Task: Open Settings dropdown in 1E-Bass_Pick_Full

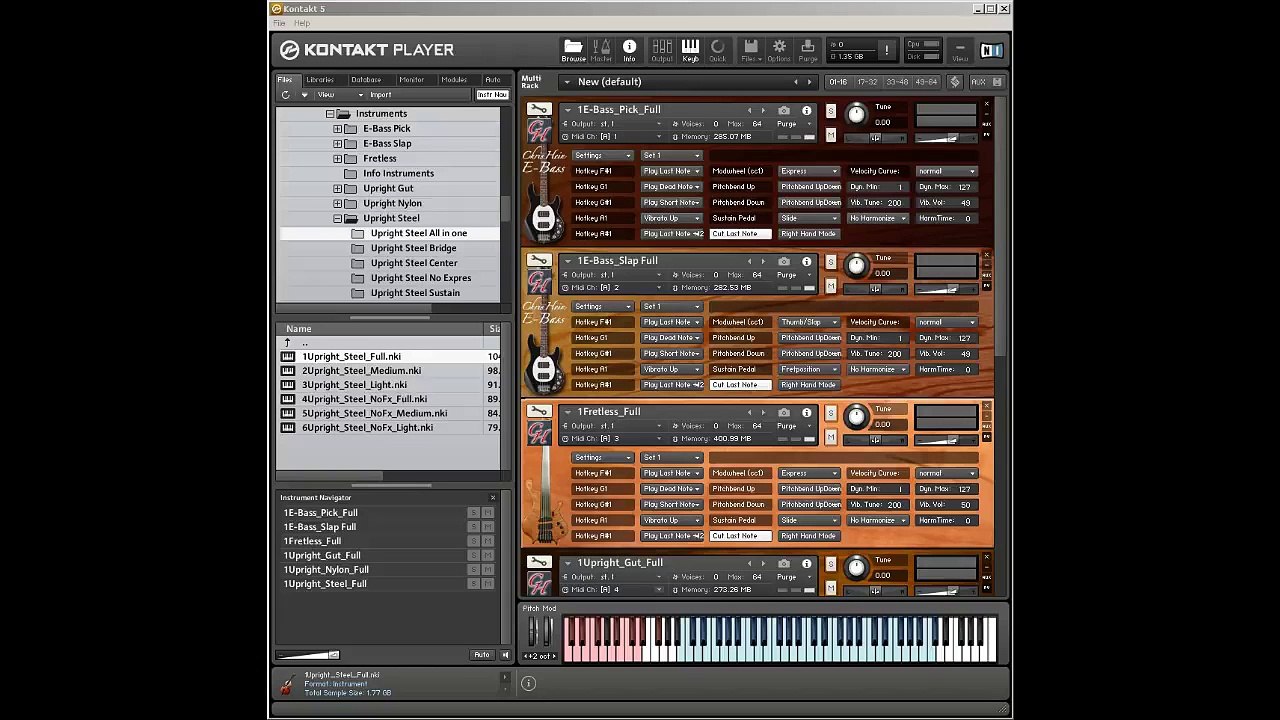Action: coord(603,156)
